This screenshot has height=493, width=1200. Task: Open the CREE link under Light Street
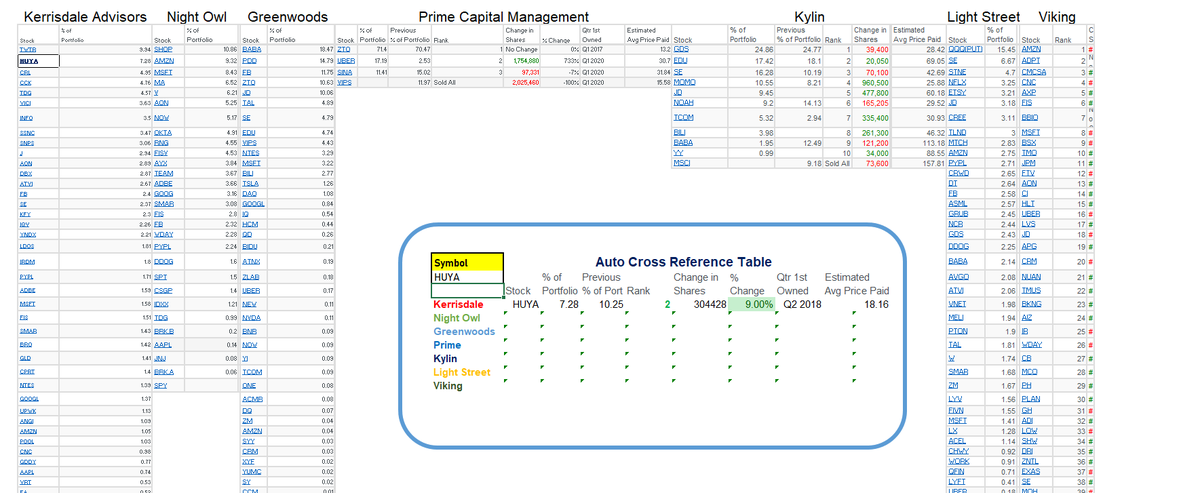point(957,118)
